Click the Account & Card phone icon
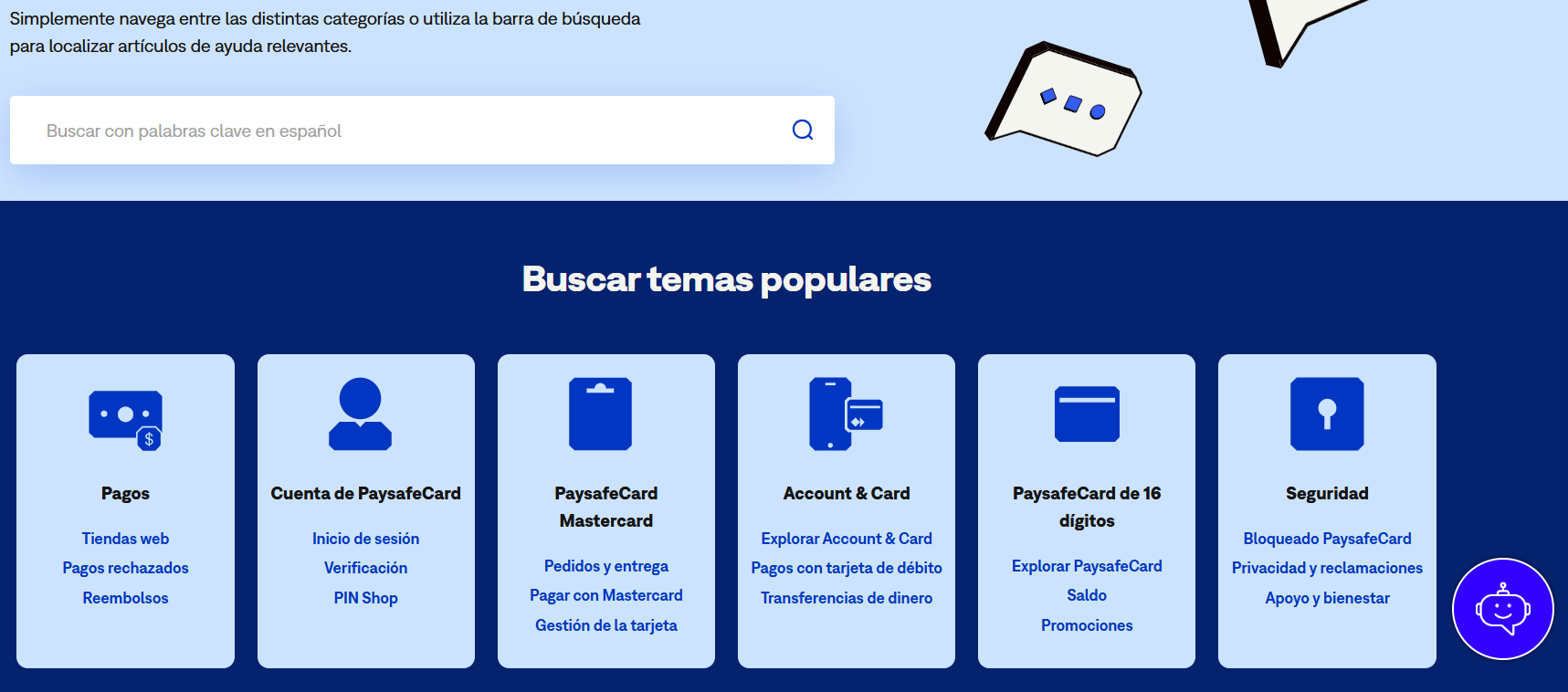 (x=846, y=414)
